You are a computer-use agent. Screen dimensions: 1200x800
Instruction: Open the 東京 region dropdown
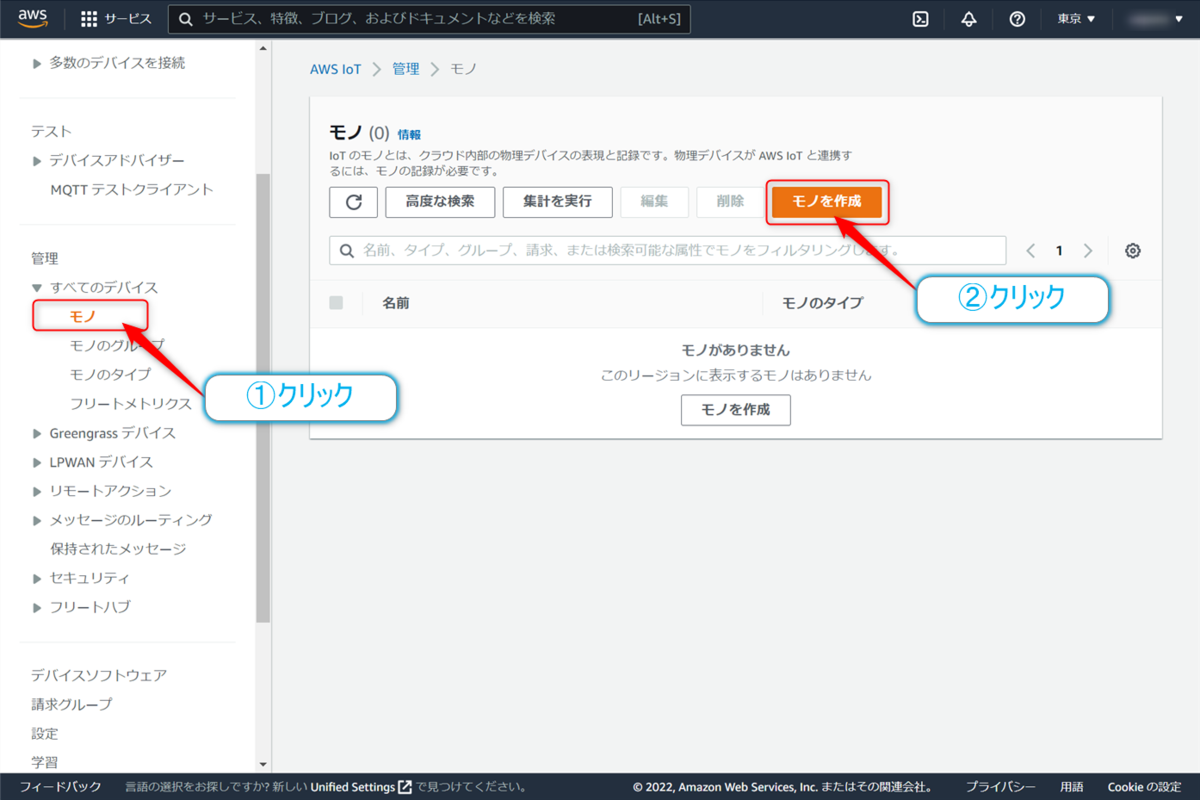pyautogui.click(x=1077, y=19)
